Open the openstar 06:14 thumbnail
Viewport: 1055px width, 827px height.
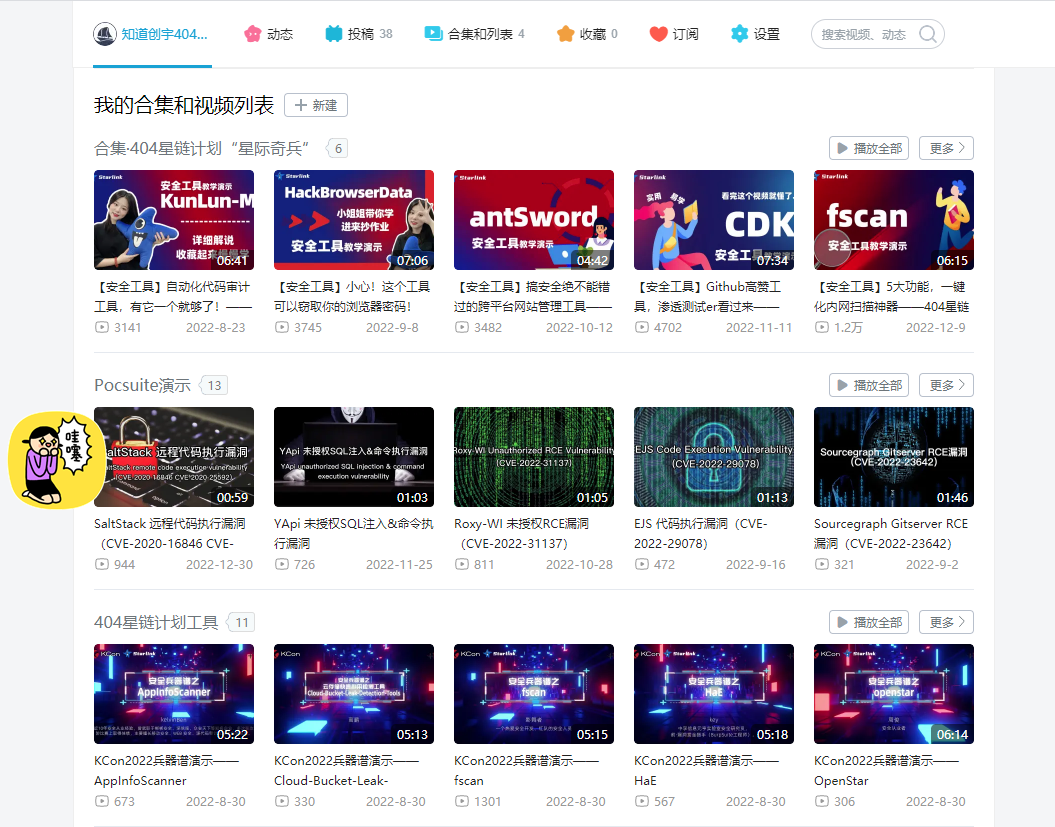coord(894,694)
